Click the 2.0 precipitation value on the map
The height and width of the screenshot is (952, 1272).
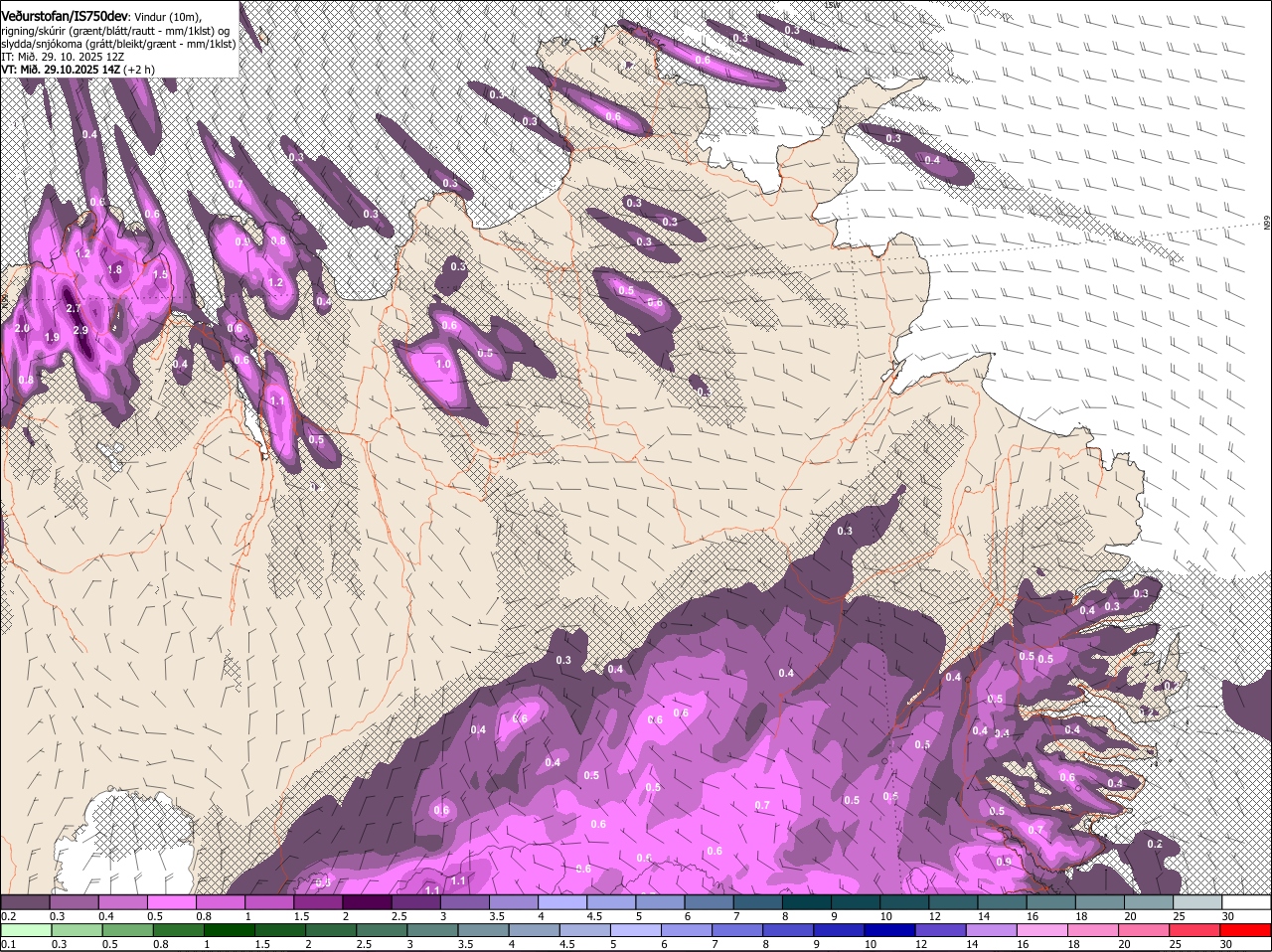[22, 328]
